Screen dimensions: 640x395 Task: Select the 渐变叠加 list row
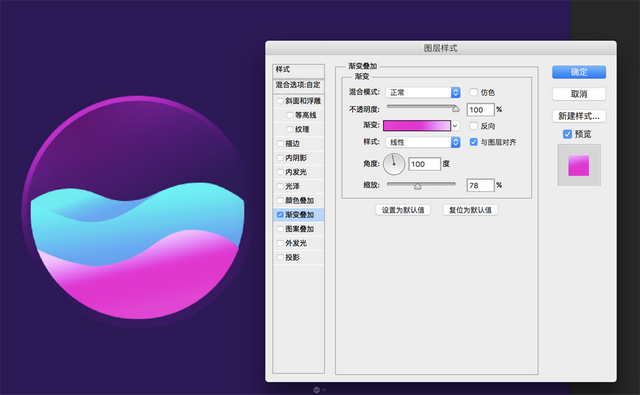[x=298, y=215]
